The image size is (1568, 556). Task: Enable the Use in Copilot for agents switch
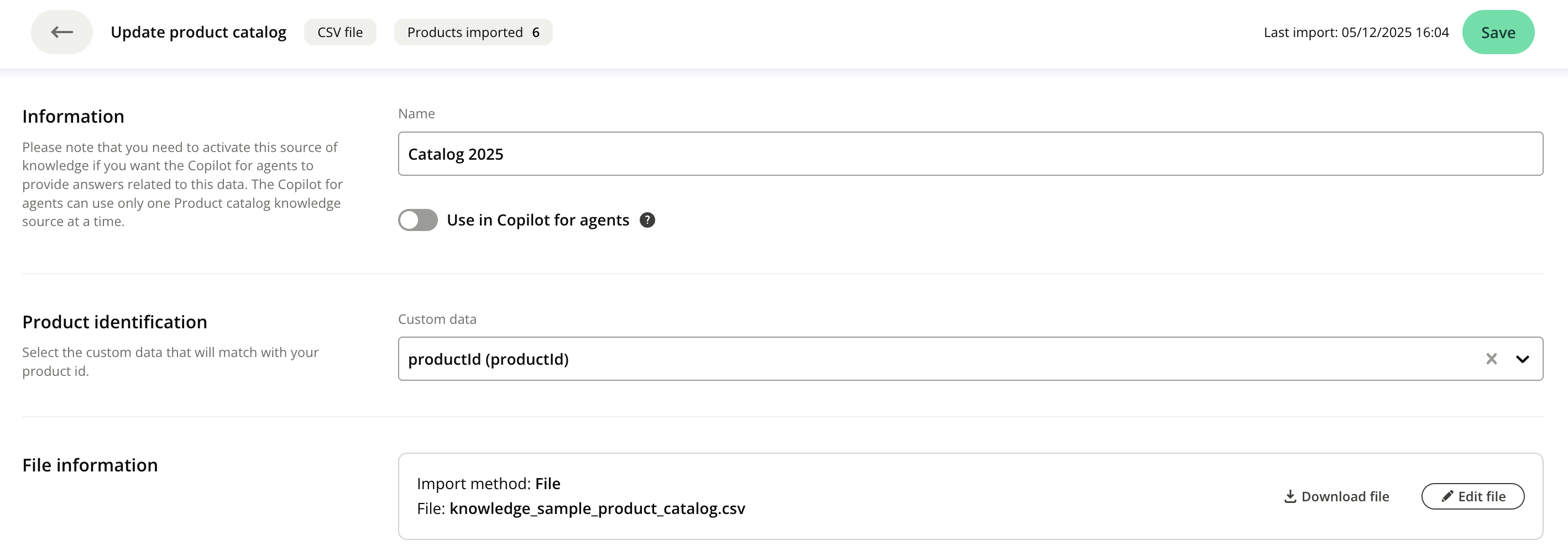pos(417,220)
